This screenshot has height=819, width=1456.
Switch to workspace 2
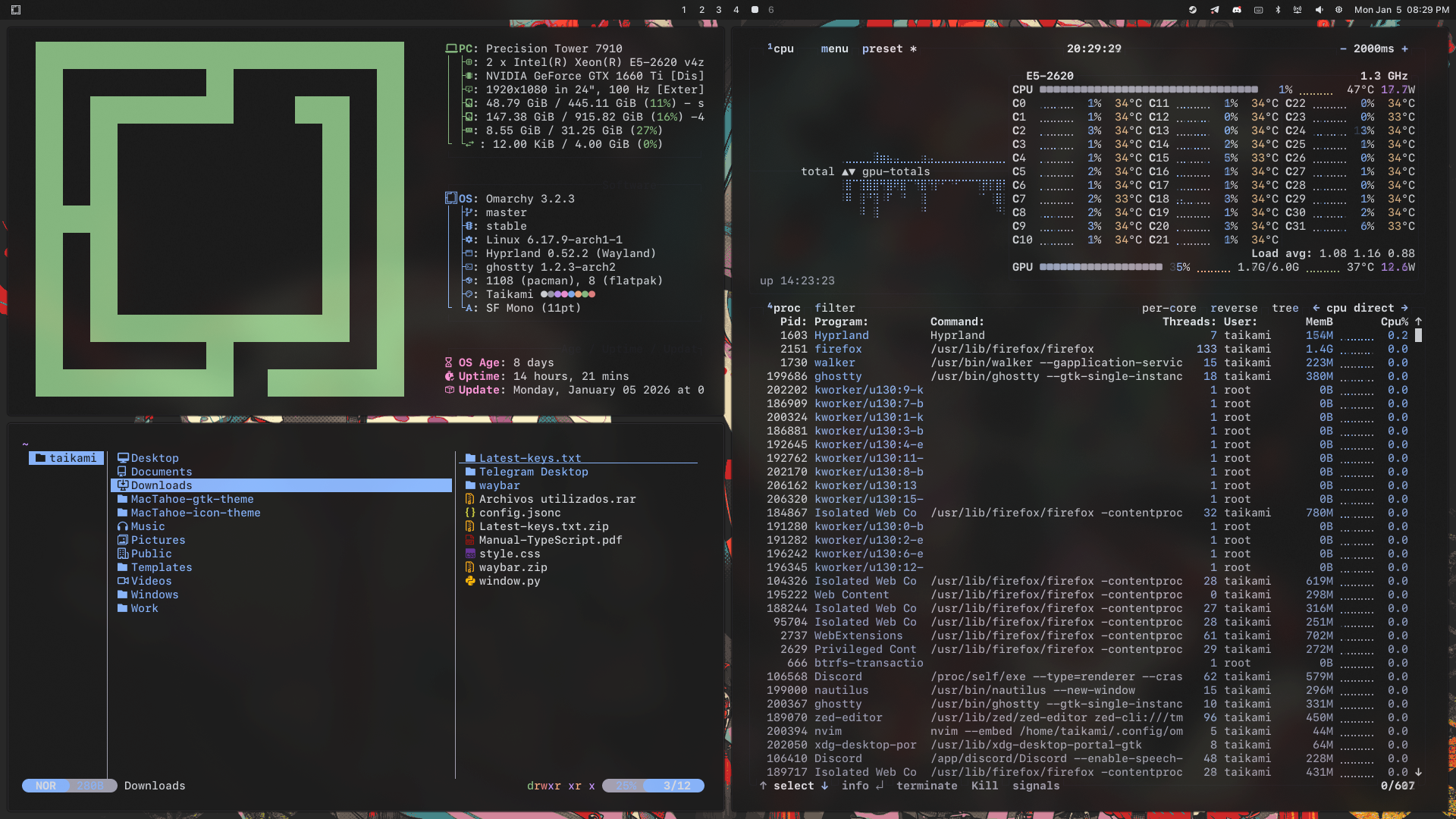[701, 10]
